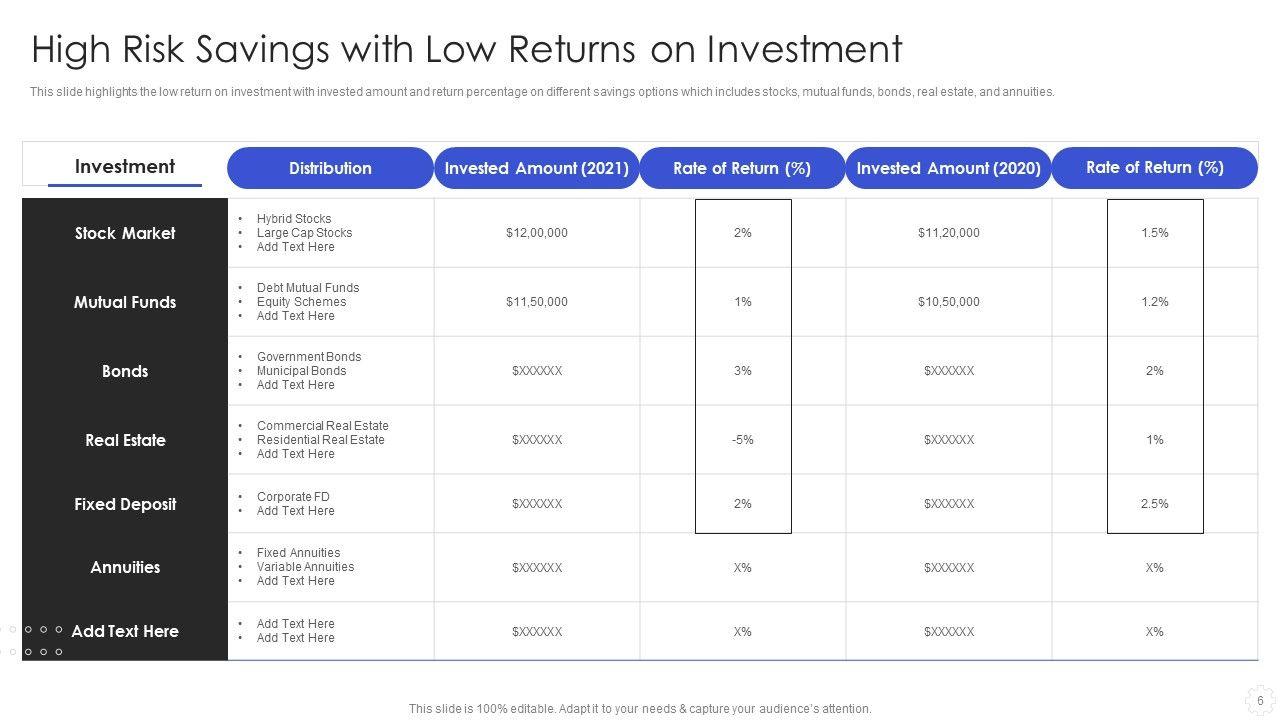Image resolution: width=1280 pixels, height=720 pixels.
Task: Select the Invested Amount (2021) header
Action: tap(536, 168)
